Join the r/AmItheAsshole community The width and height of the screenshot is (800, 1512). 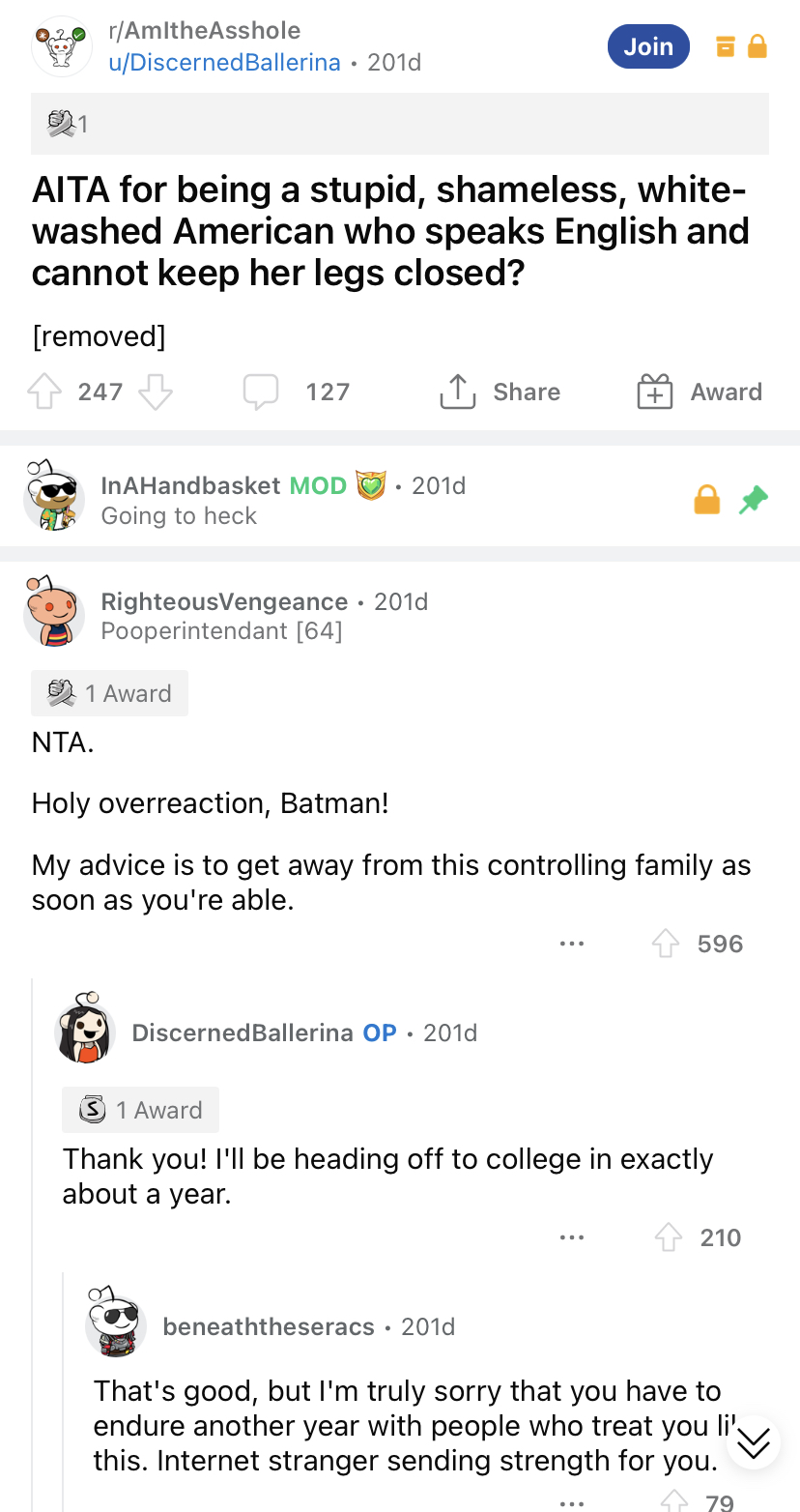point(648,46)
